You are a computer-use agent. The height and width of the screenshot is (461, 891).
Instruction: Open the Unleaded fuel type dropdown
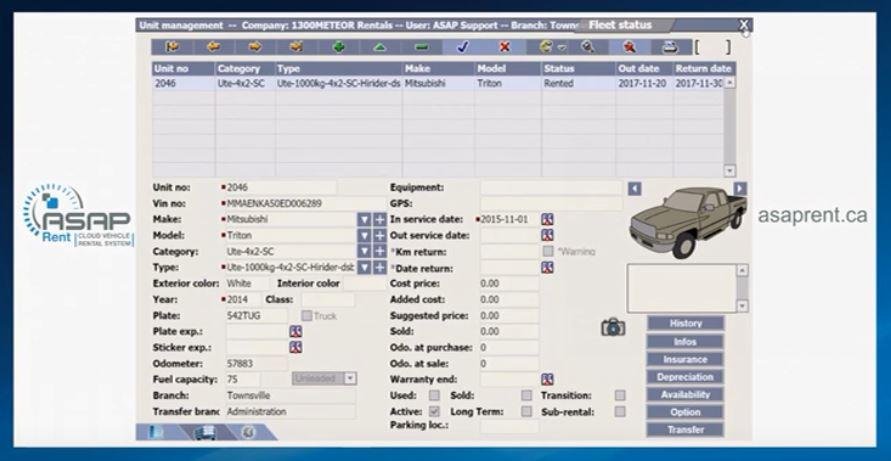(x=351, y=379)
